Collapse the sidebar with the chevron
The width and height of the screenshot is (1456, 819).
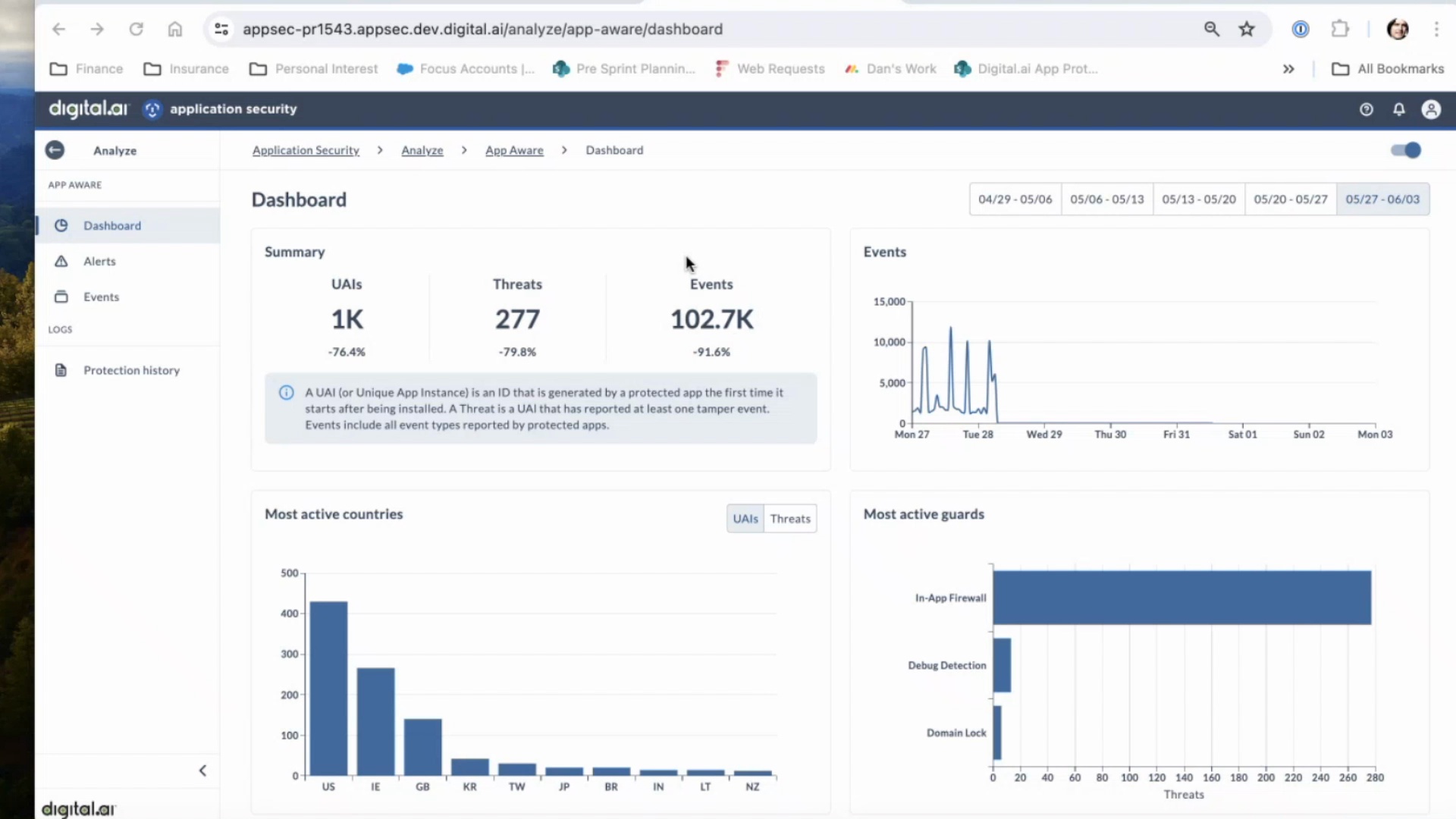tap(202, 770)
